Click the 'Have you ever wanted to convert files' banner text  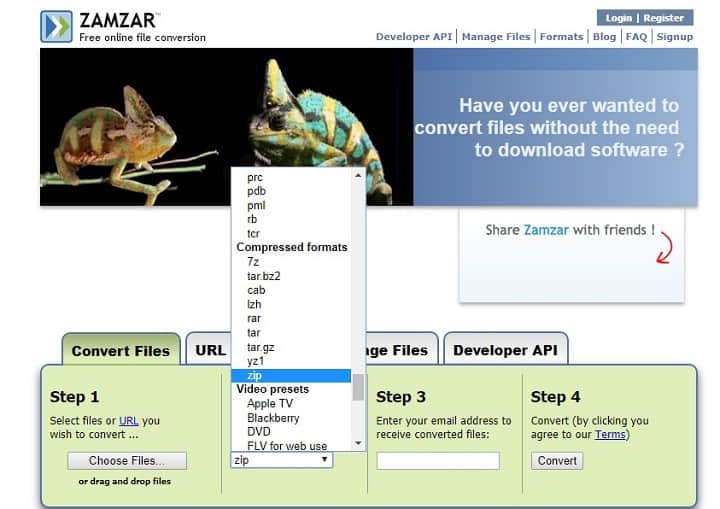click(549, 128)
